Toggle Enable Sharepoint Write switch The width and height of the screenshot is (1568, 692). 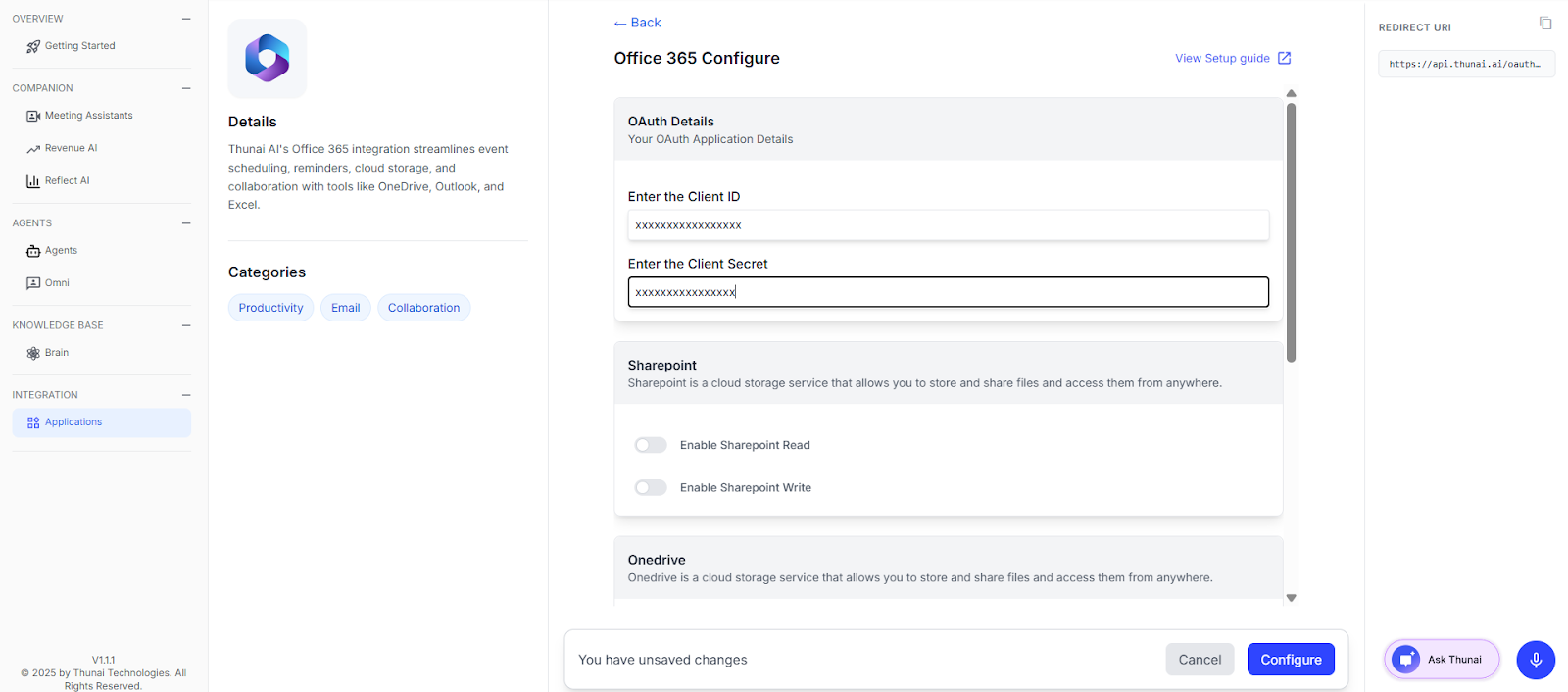651,487
